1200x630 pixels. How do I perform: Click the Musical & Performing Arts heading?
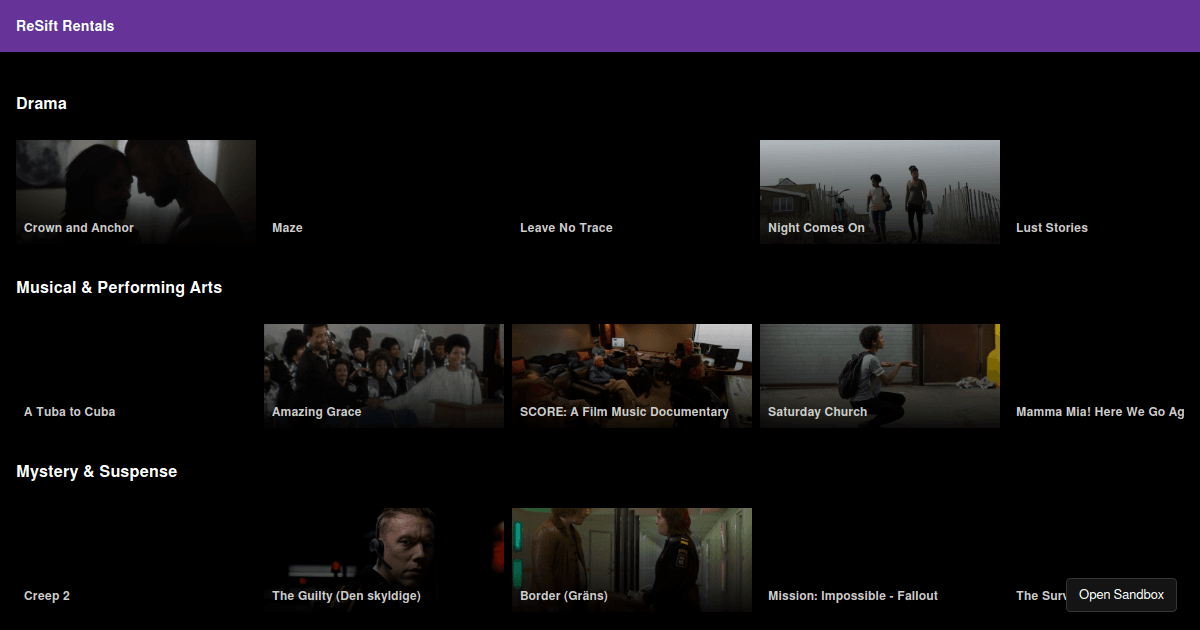(x=119, y=287)
